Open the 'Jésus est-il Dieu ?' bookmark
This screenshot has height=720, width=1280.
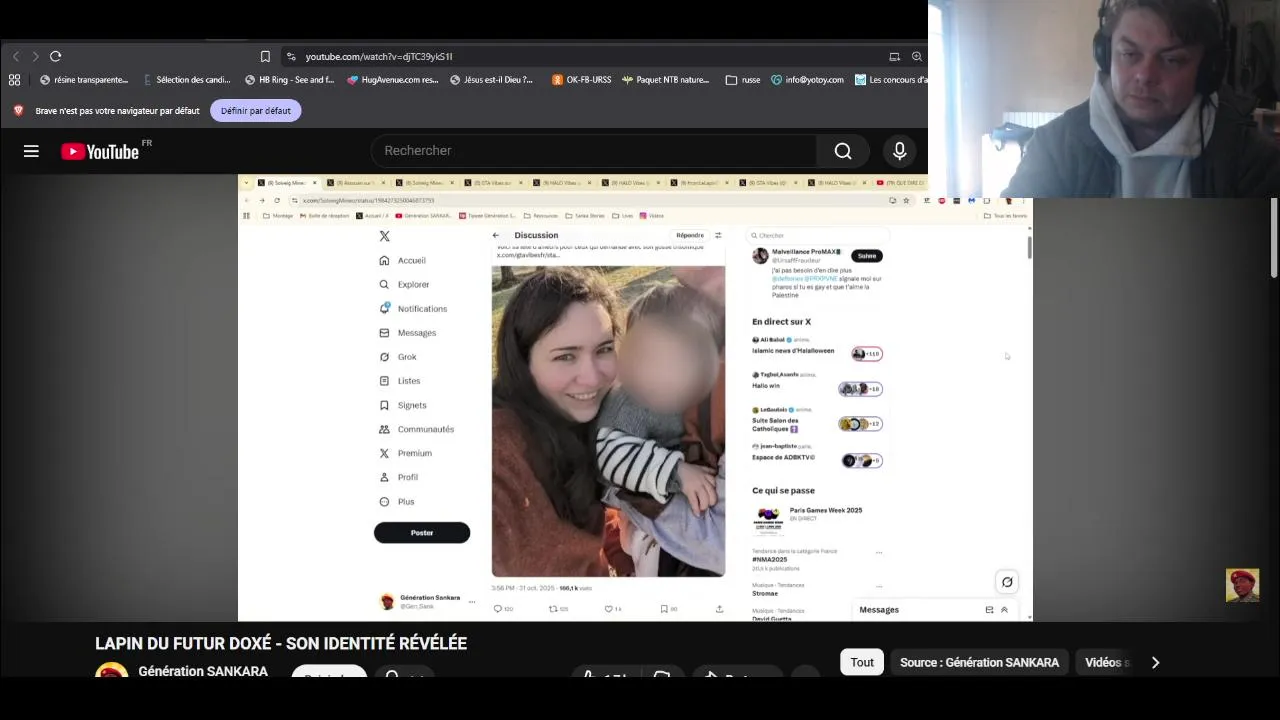491,80
